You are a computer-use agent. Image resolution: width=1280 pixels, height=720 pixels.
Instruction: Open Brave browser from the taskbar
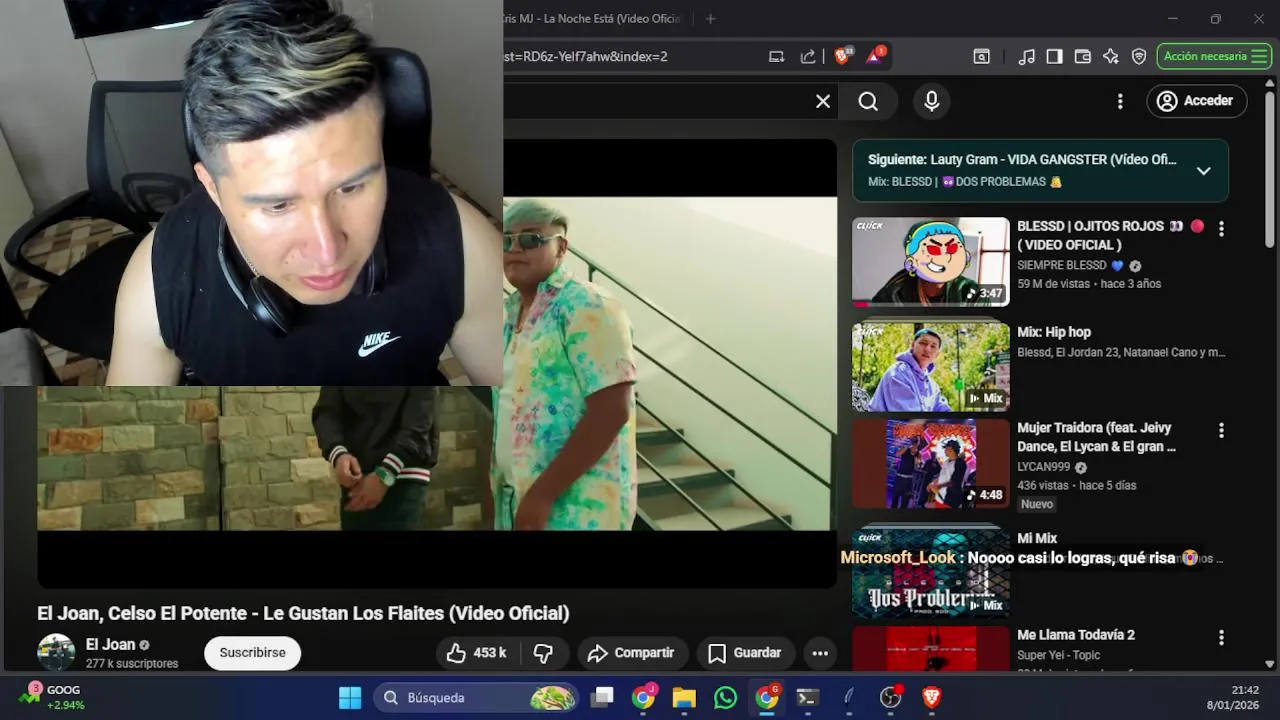[x=931, y=698]
